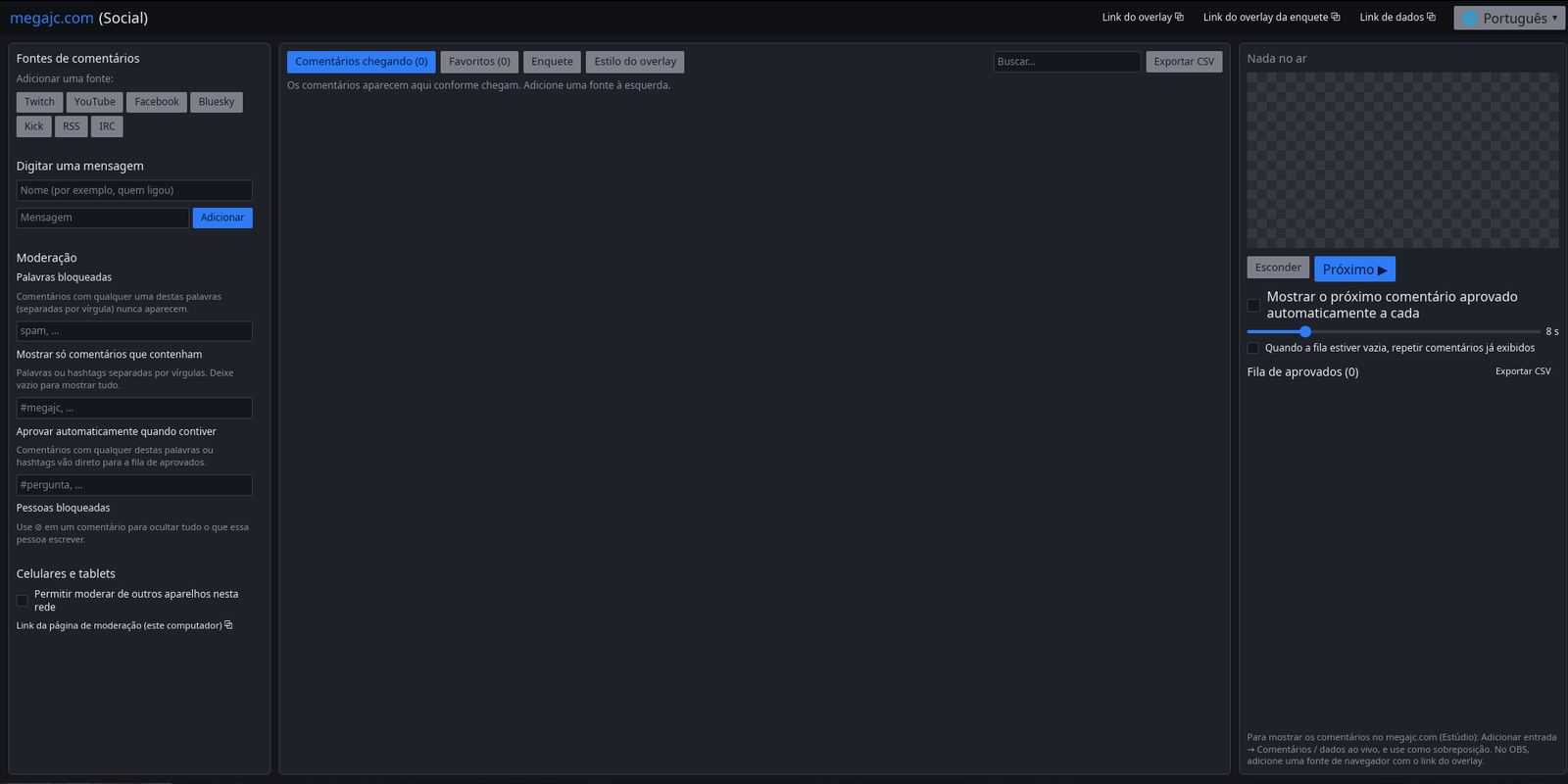This screenshot has width=1568, height=784.
Task: Copy the data link (Link de dados)
Action: (1397, 18)
